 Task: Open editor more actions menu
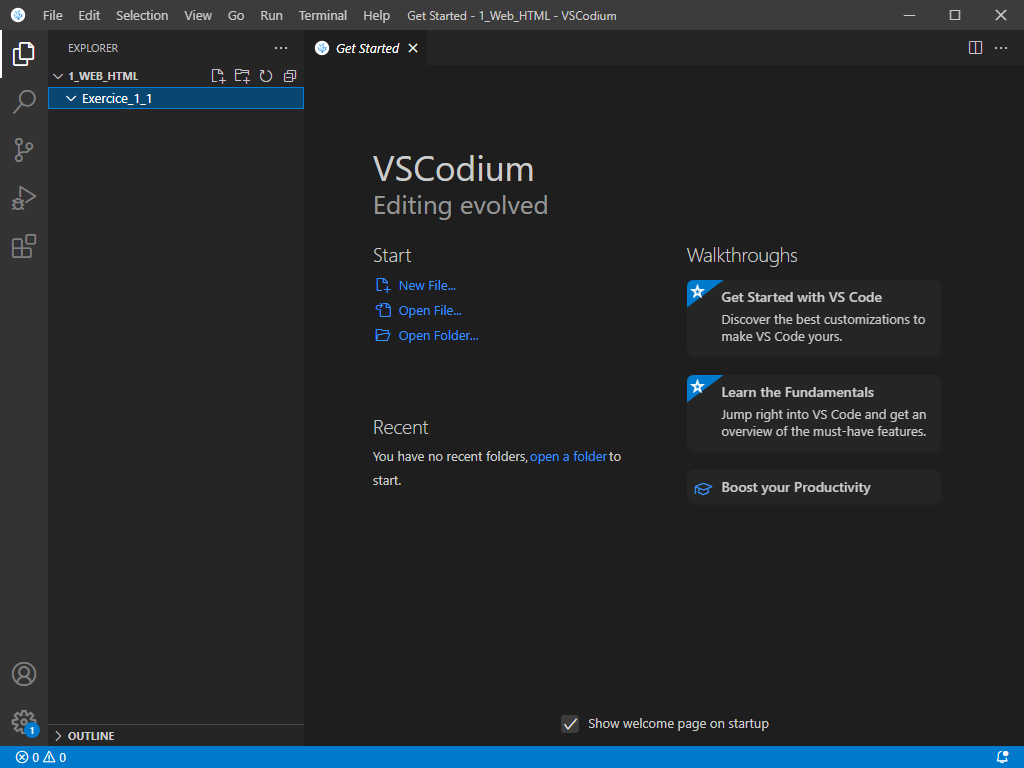(1000, 48)
